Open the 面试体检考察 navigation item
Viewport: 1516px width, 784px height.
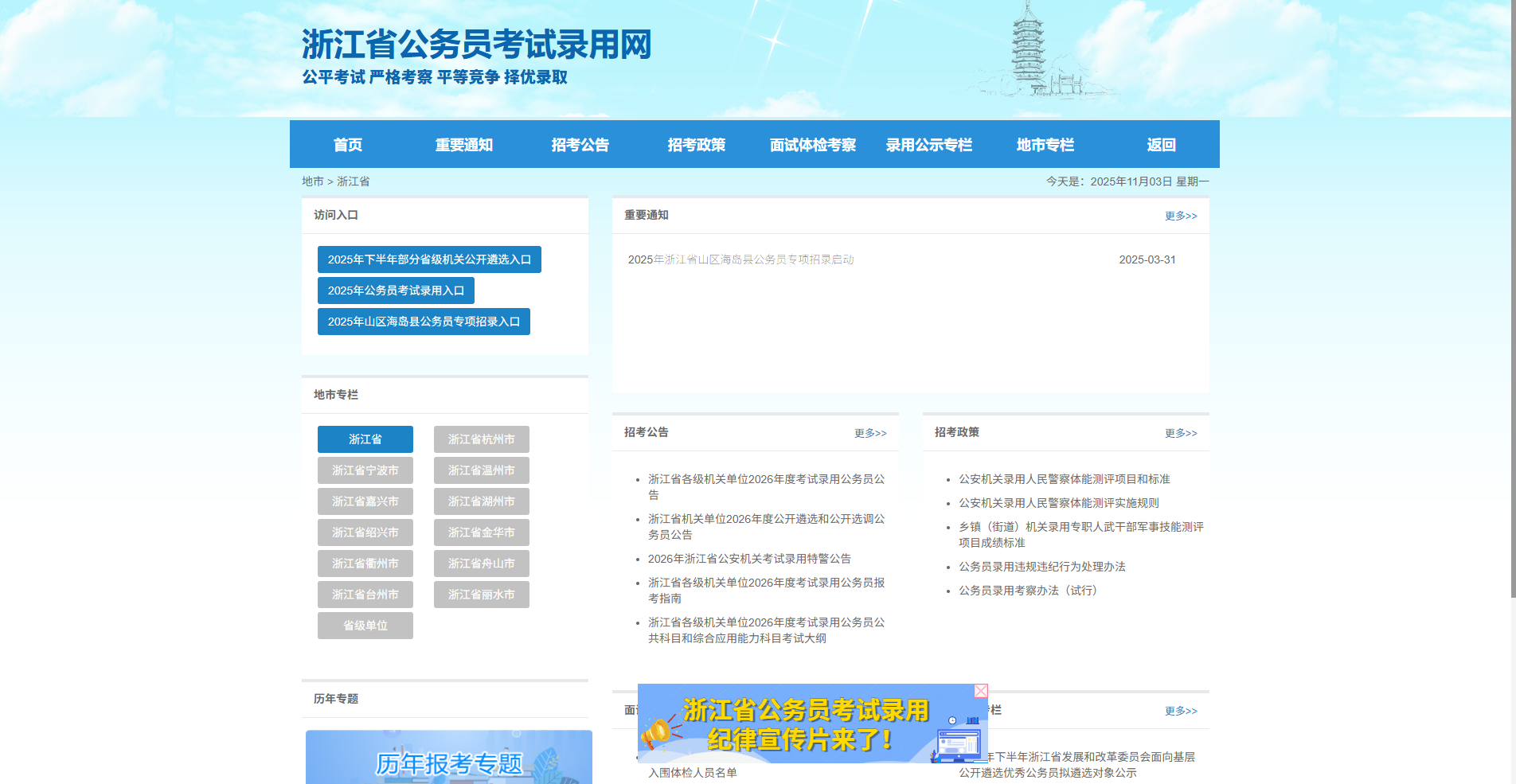[813, 144]
